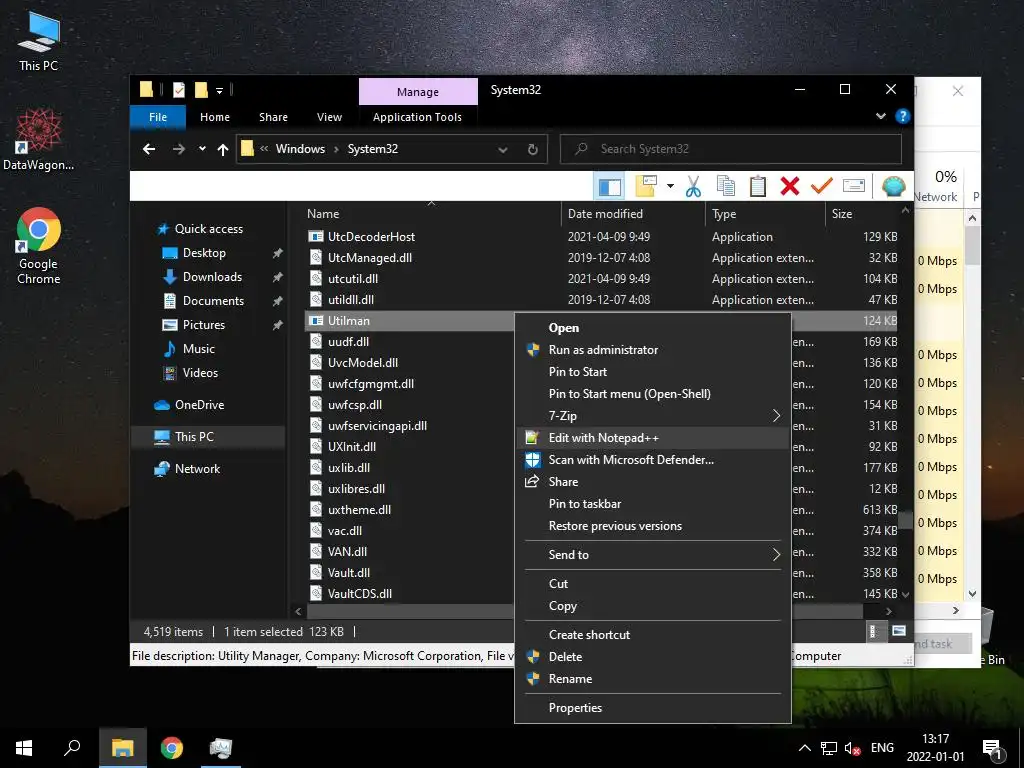Click the New Folder toolbar icon
This screenshot has width=1024, height=768.
coord(646,187)
